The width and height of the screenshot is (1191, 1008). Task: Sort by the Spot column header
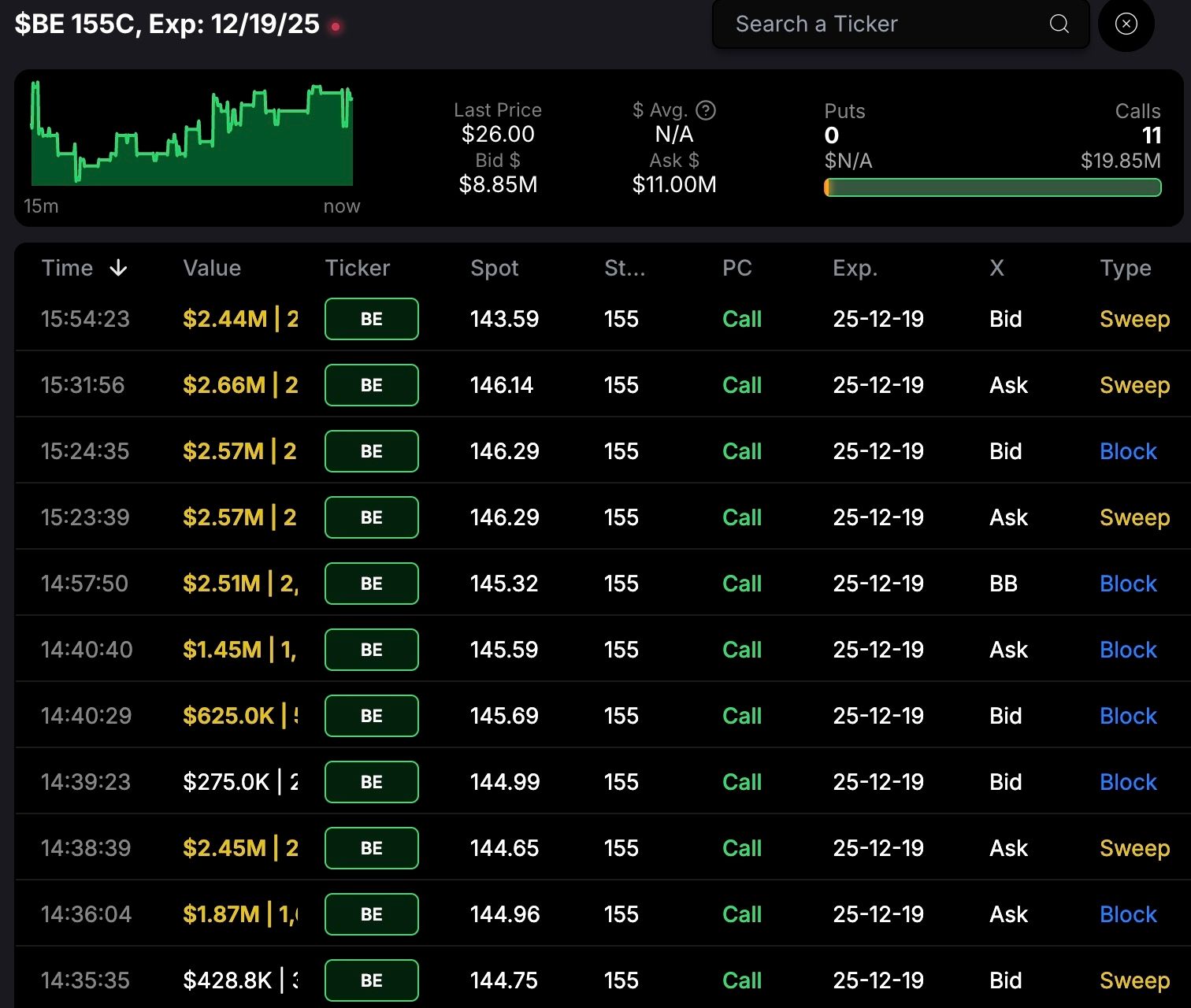494,269
